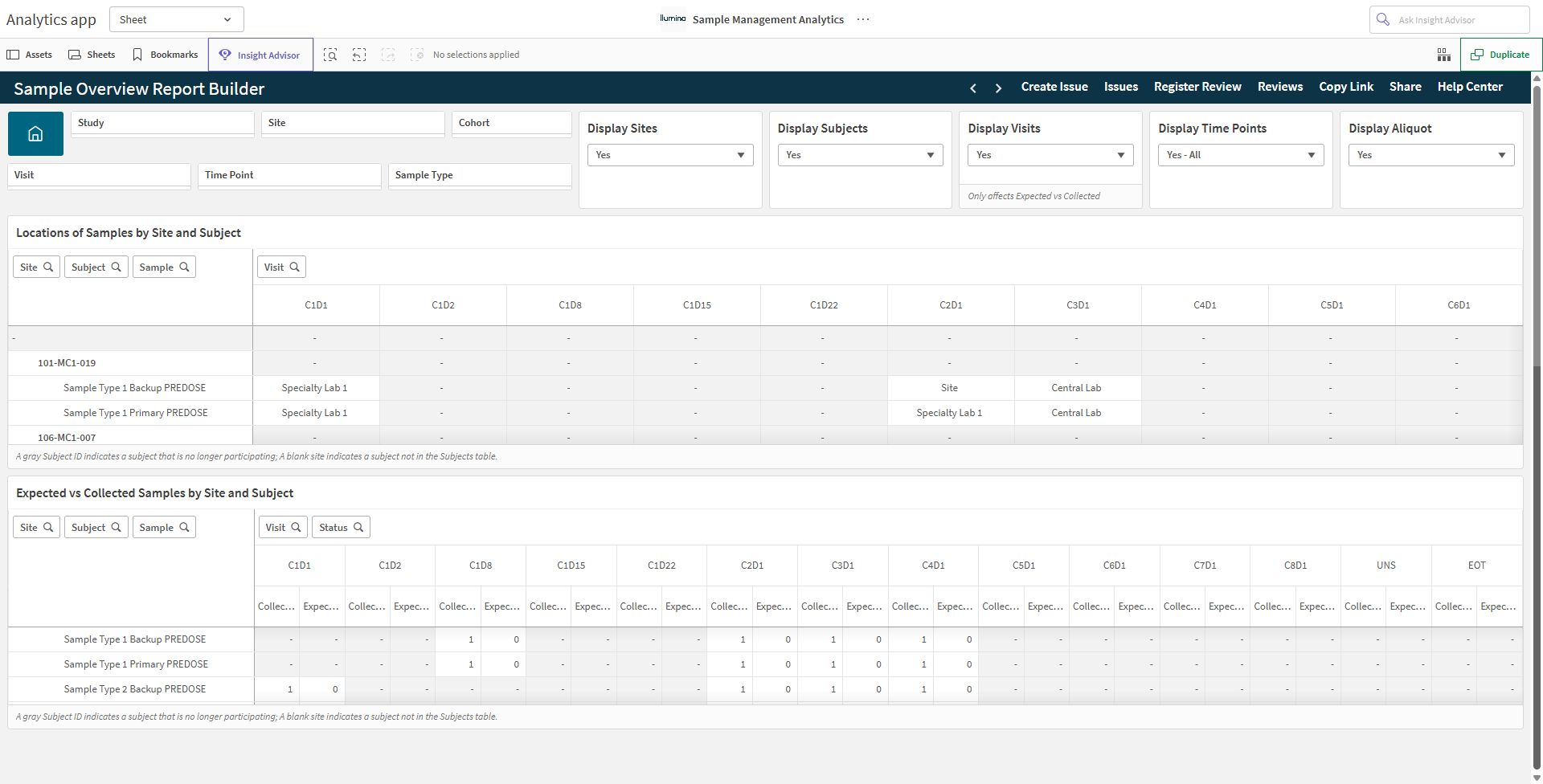Image resolution: width=1543 pixels, height=784 pixels.
Task: Click 'Site' cell under C2D1
Action: (950, 388)
